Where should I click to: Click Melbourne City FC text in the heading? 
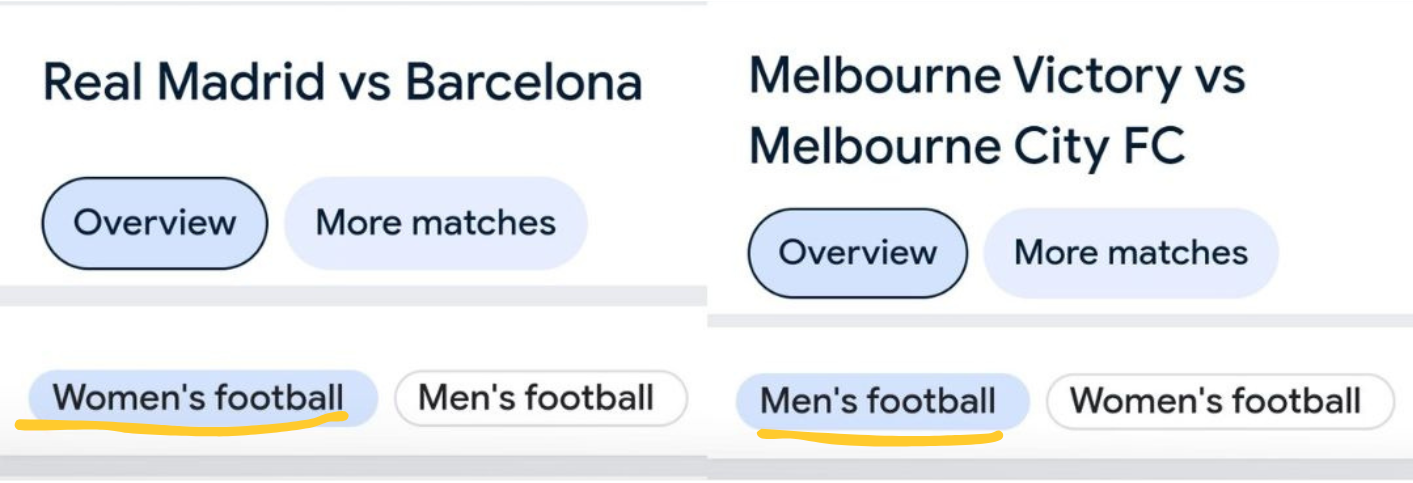[x=966, y=147]
